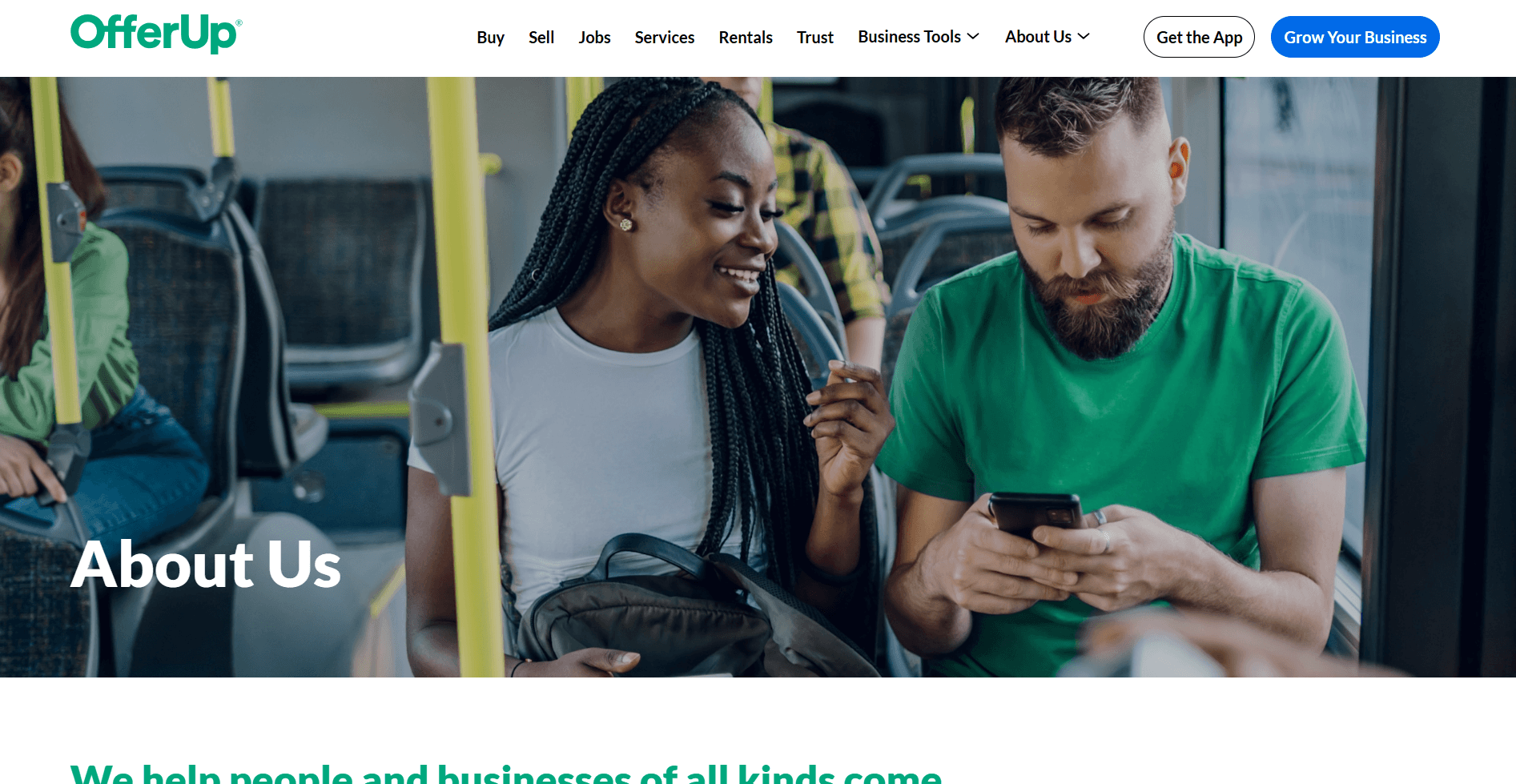Screen dimensions: 1516x784
Task: Click the Business Tools chevron arrow
Action: coord(973,37)
